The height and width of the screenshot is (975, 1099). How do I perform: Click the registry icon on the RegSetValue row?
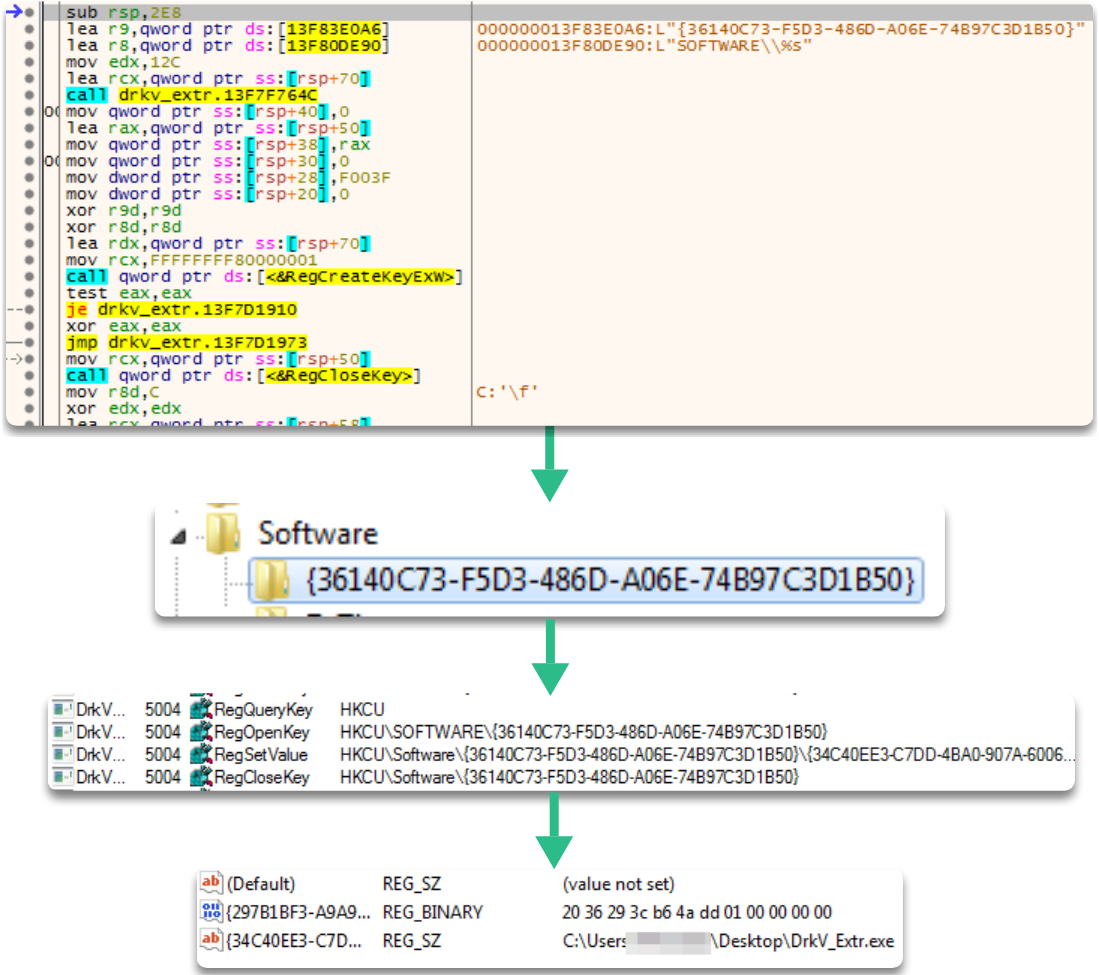pos(201,754)
